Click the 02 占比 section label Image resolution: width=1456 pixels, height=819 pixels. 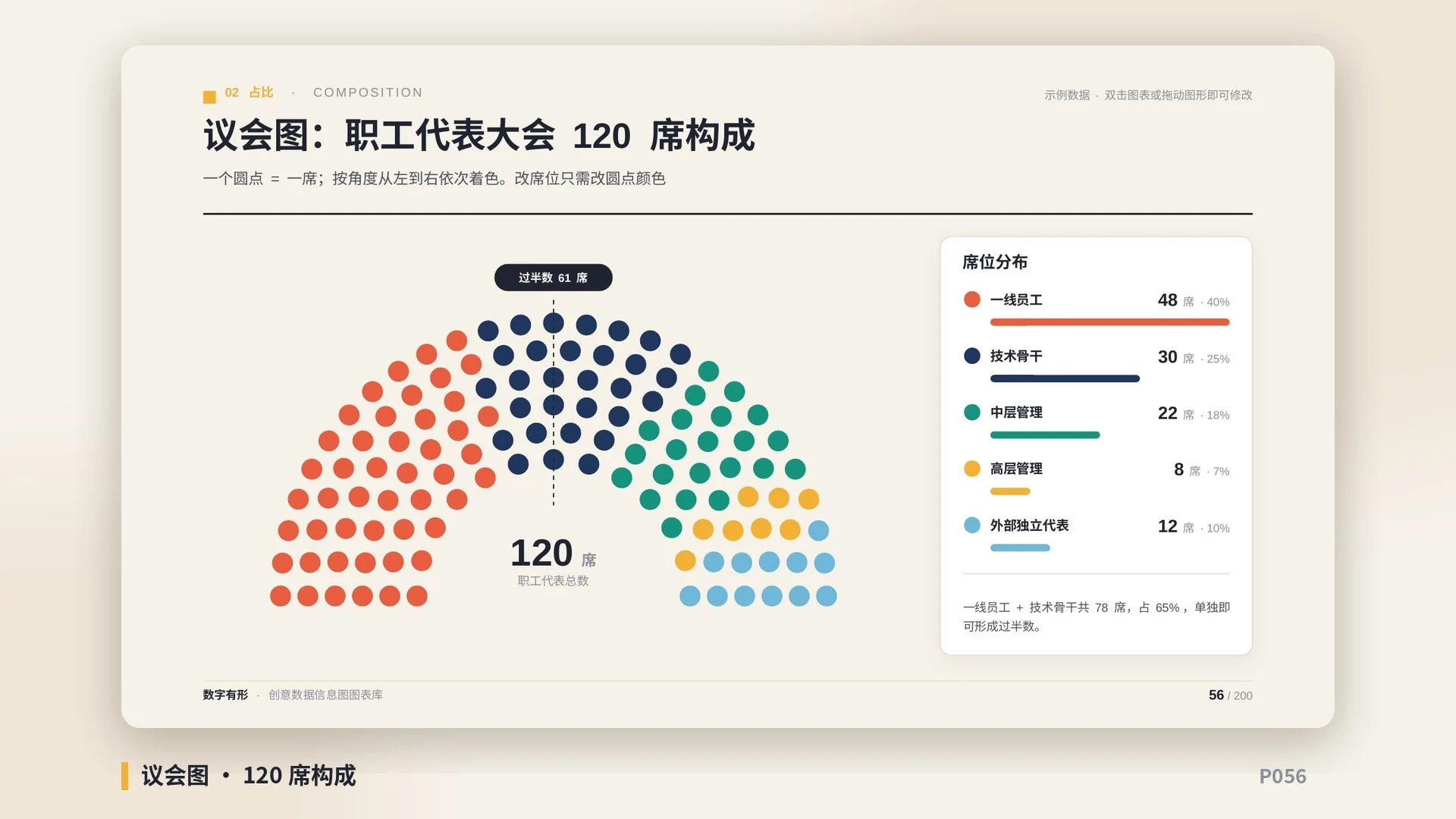click(x=249, y=93)
